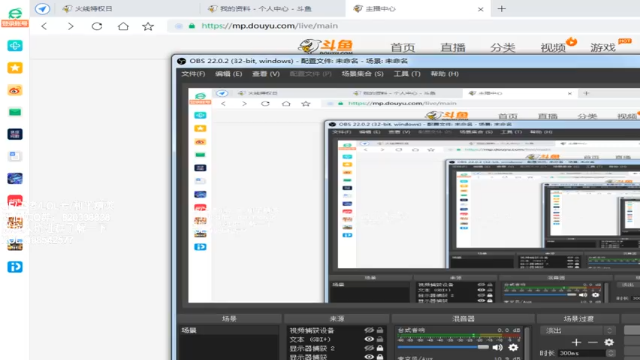
Task: Click the 时长 300ms duration field
Action: click(581, 353)
